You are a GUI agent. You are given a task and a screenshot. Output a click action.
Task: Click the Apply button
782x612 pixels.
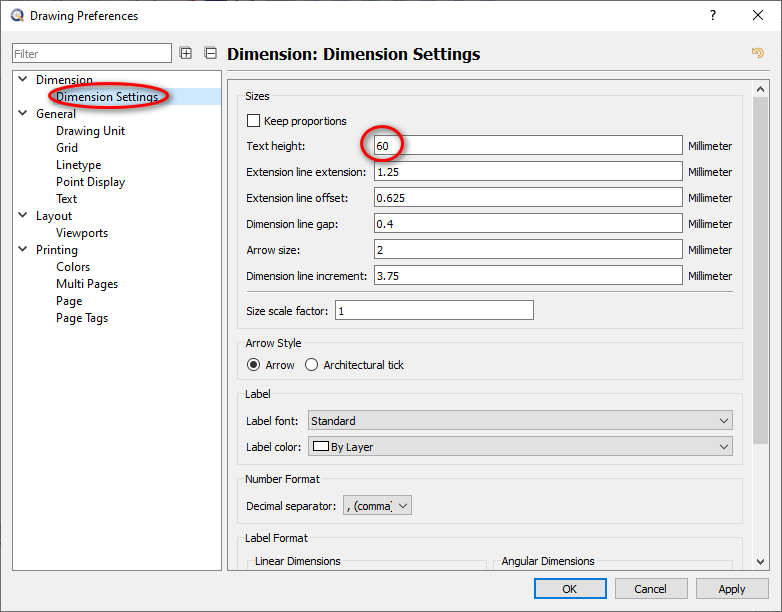click(x=732, y=589)
